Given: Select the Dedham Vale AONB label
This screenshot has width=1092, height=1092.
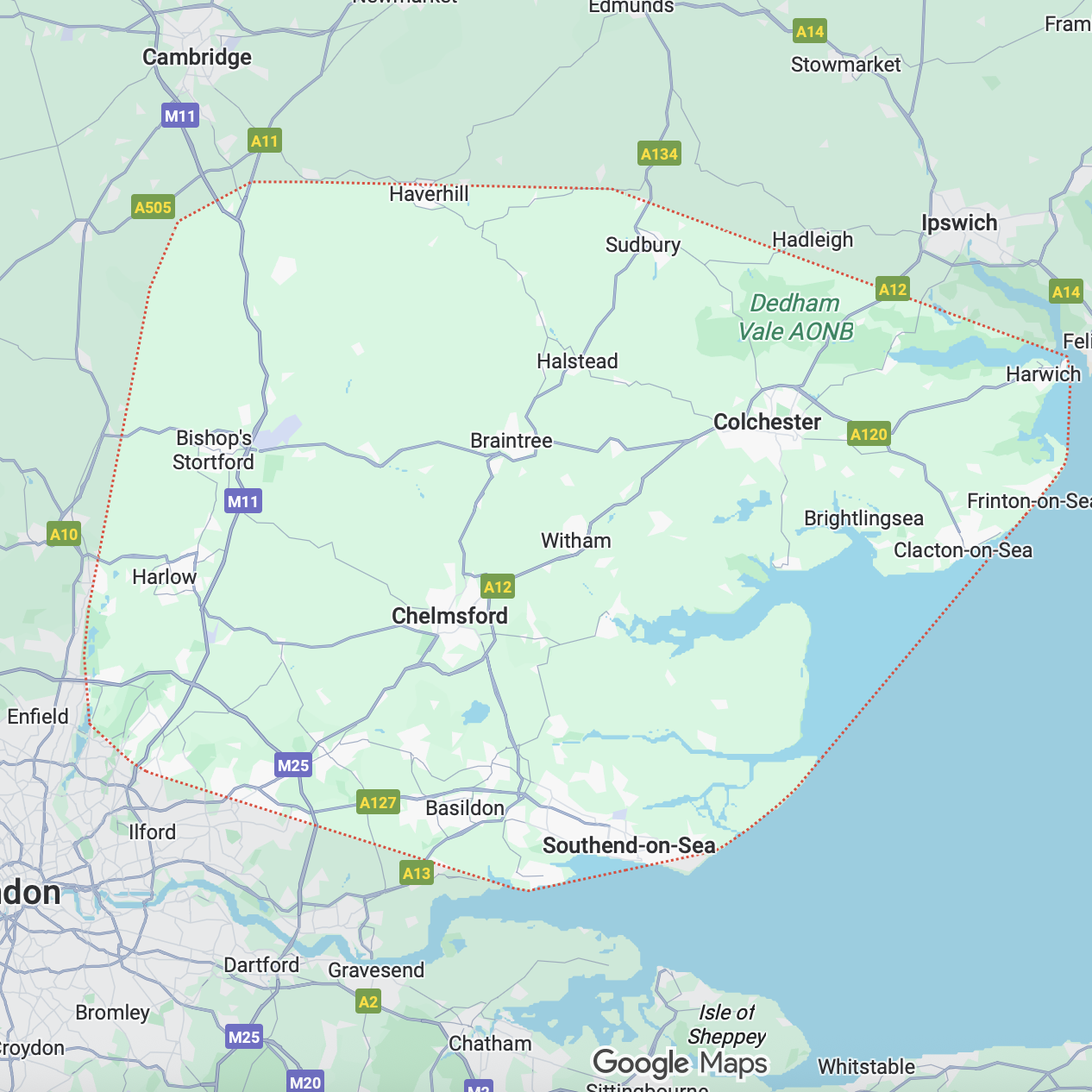Looking at the screenshot, I should [x=795, y=317].
